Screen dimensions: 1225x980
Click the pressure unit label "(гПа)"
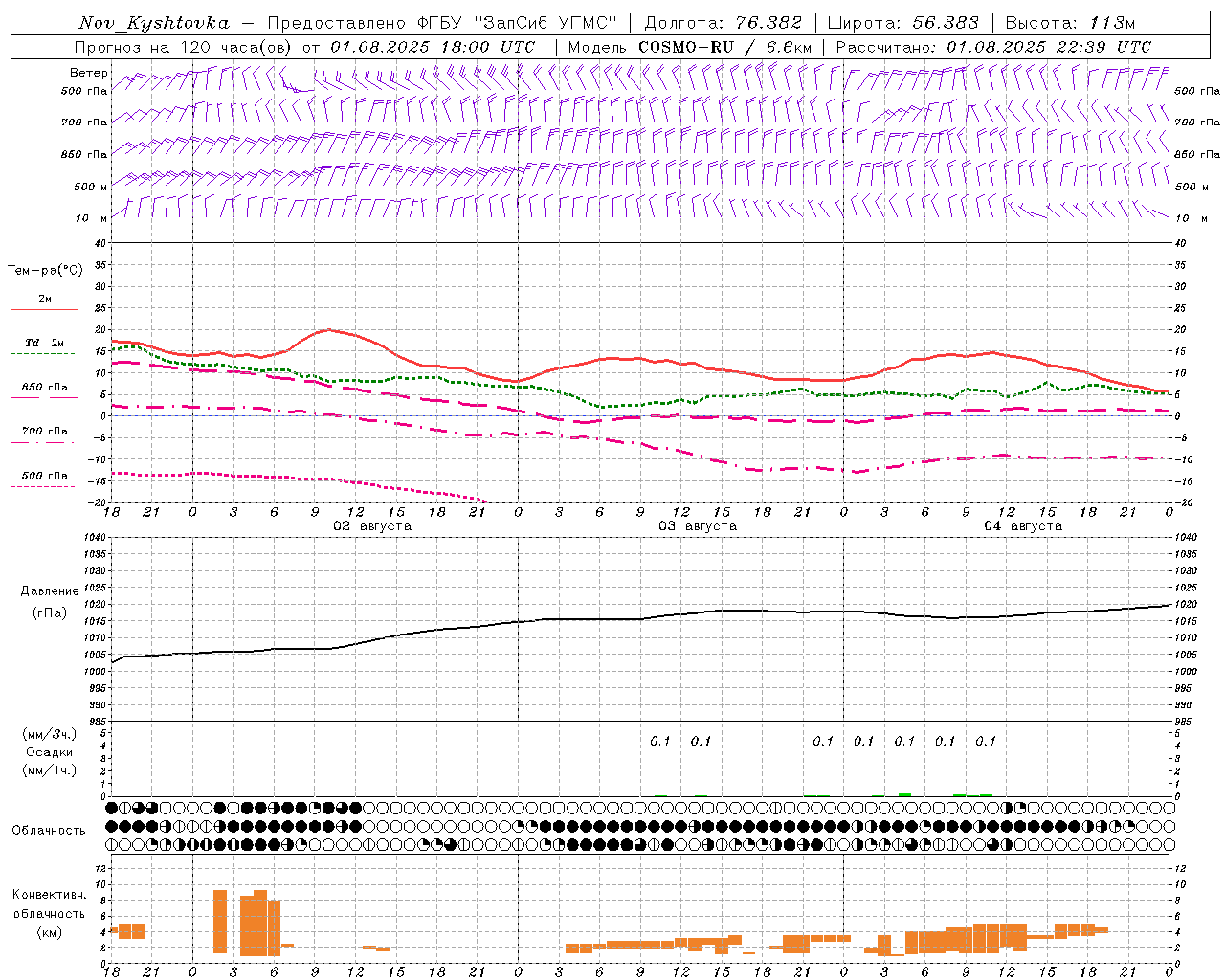(x=49, y=612)
